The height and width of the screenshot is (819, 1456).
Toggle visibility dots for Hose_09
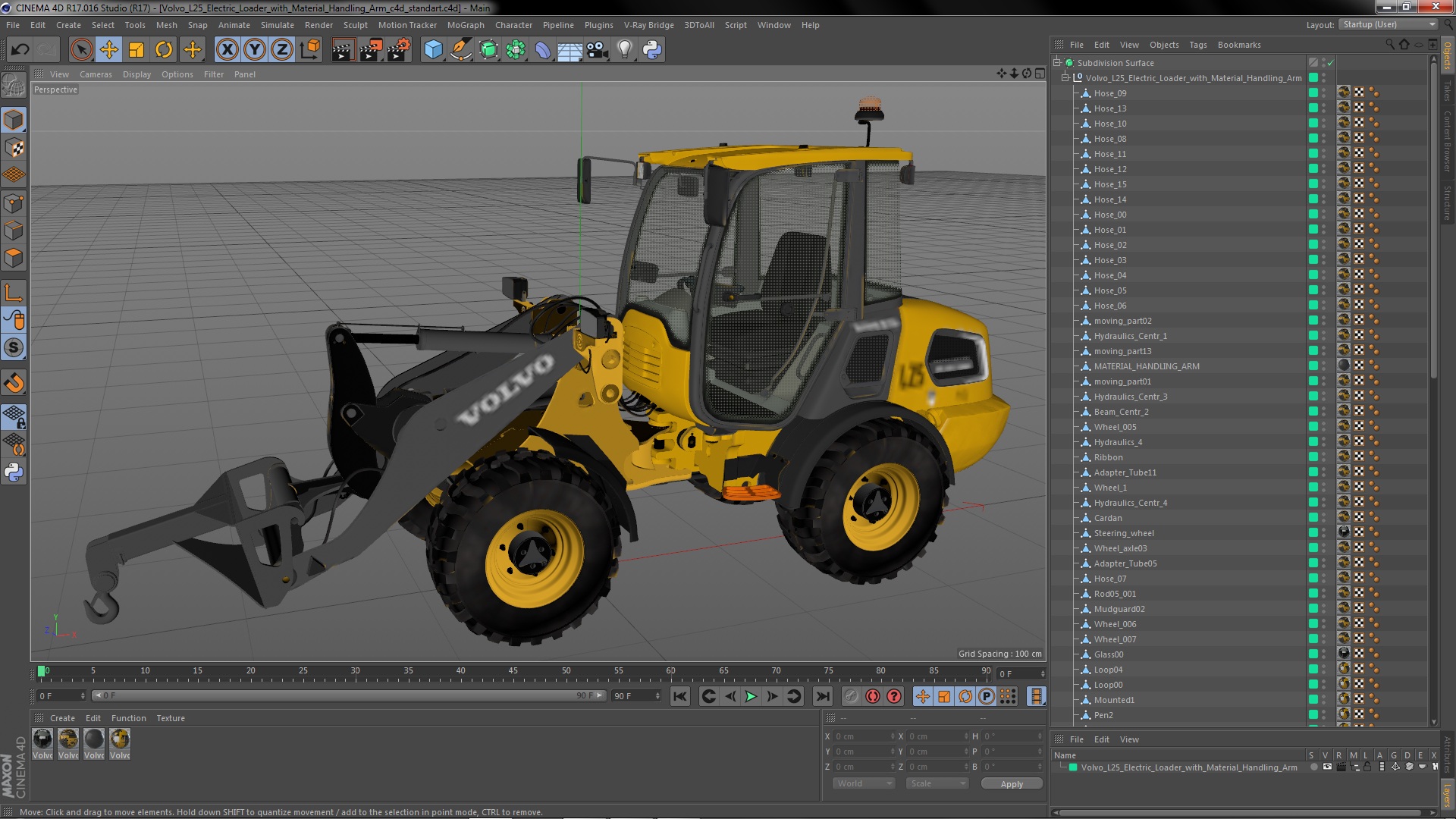tap(1324, 93)
